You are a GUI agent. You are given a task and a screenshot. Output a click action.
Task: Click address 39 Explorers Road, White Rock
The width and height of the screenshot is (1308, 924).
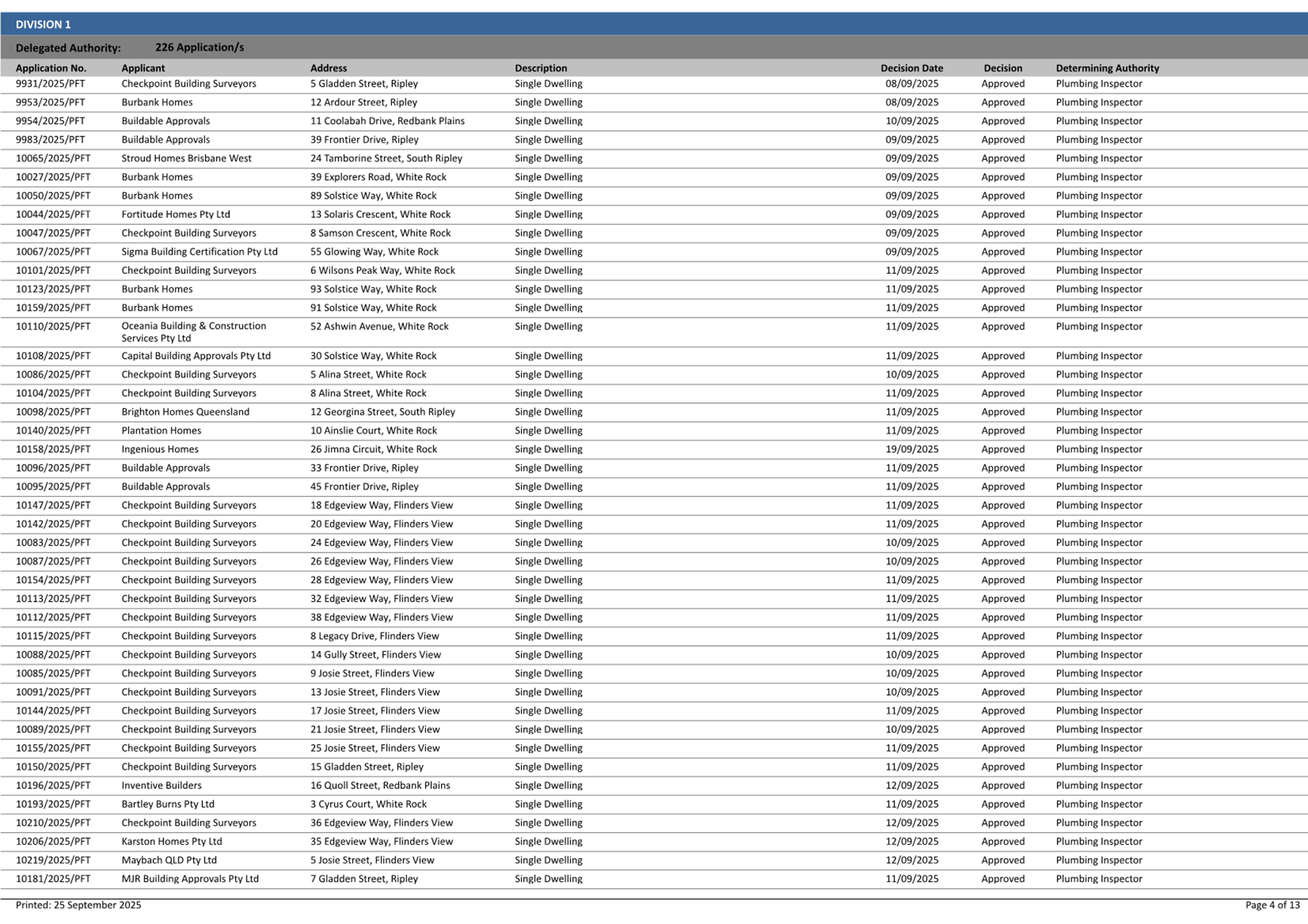(378, 177)
